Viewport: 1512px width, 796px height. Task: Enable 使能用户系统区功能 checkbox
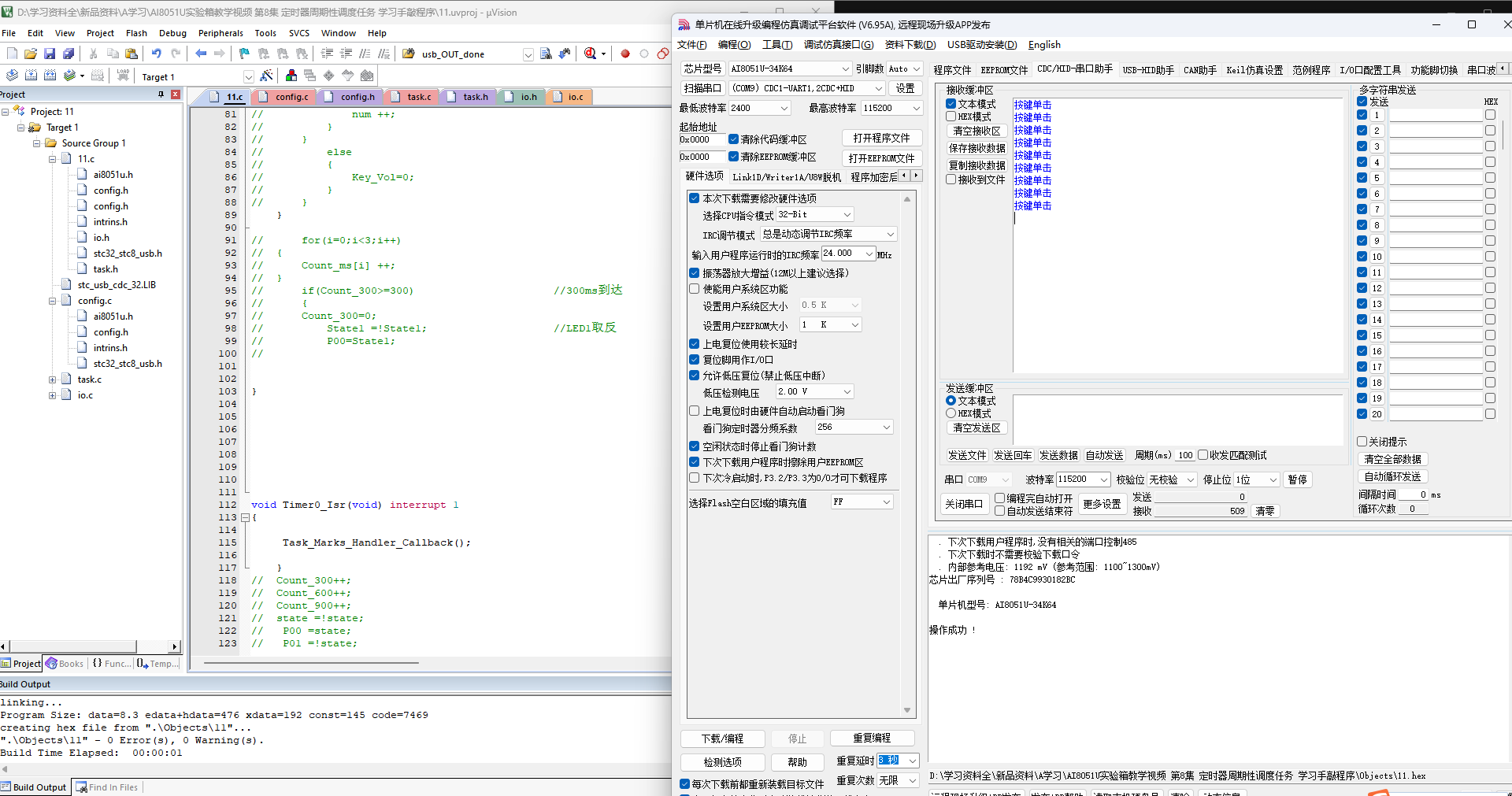pos(695,289)
